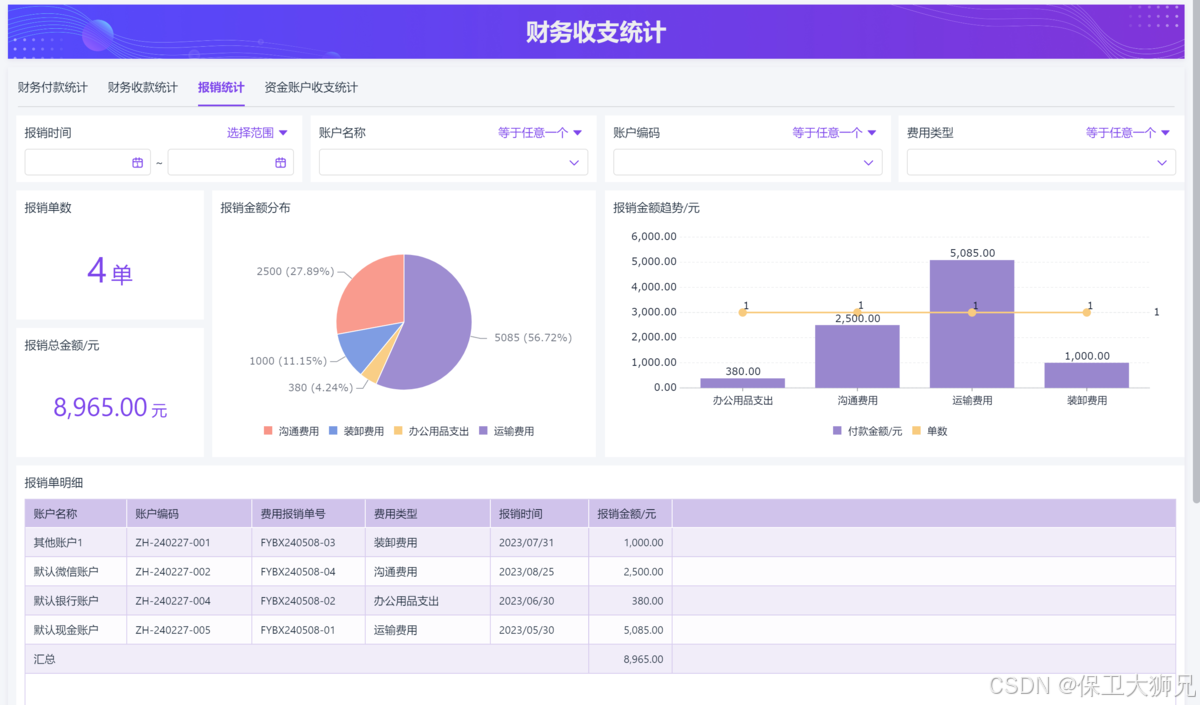Image resolution: width=1200 pixels, height=705 pixels.
Task: Click the 报销时间 column header in table
Action: (540, 514)
